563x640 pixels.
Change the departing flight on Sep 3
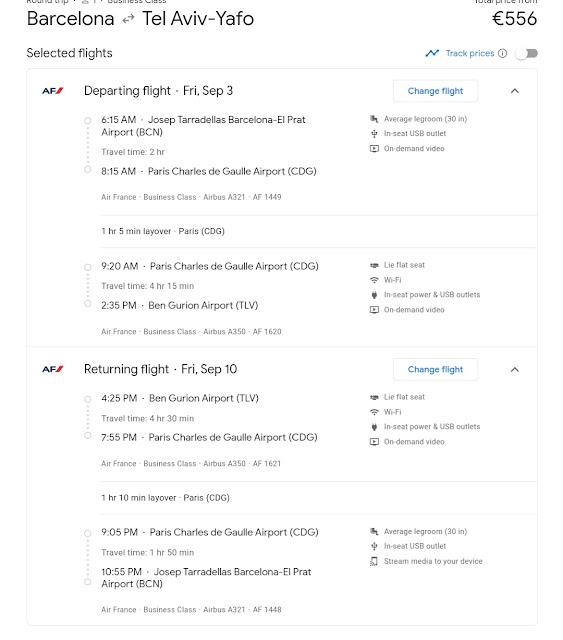point(435,91)
